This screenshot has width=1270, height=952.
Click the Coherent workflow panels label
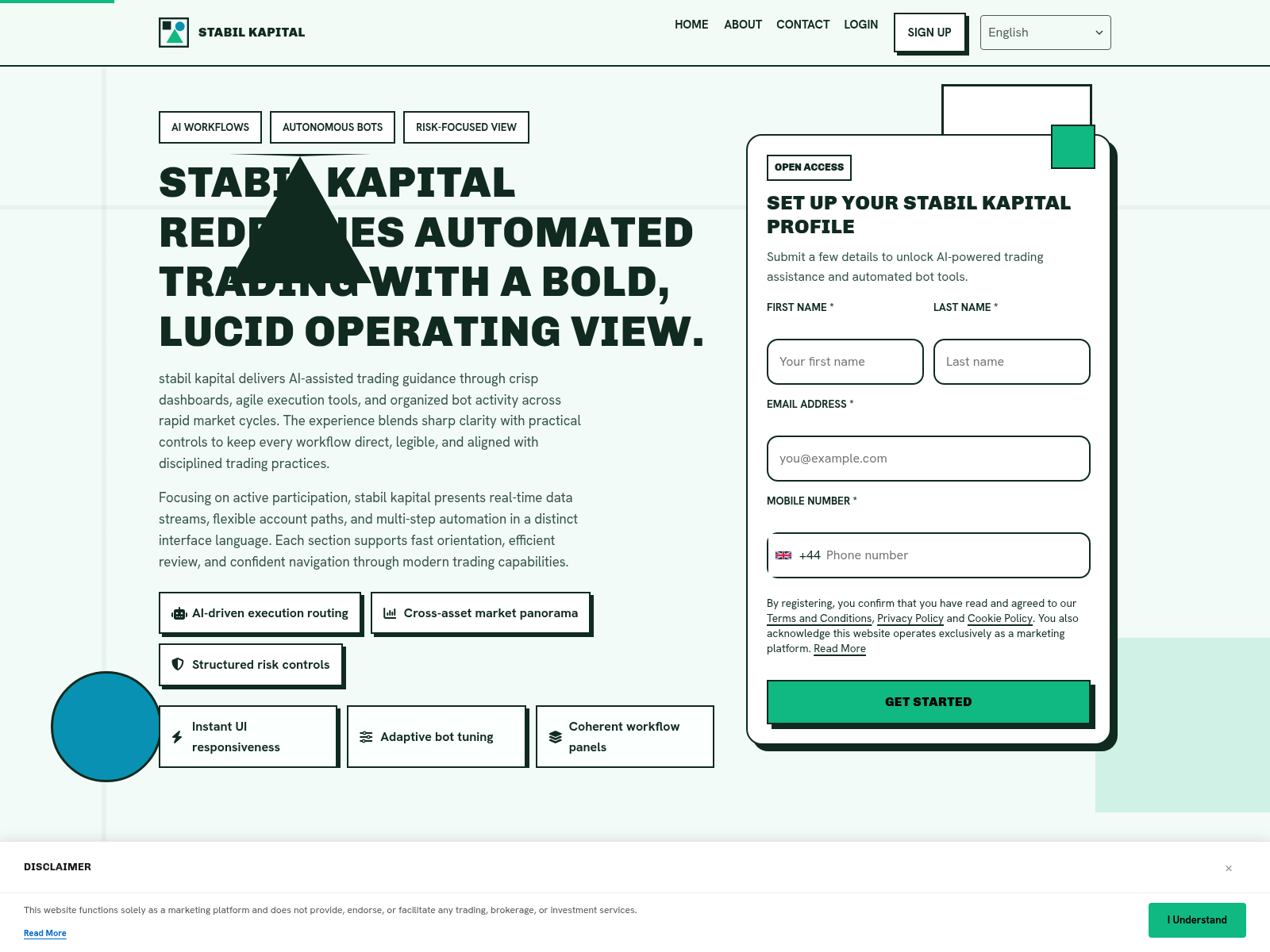[x=624, y=737]
